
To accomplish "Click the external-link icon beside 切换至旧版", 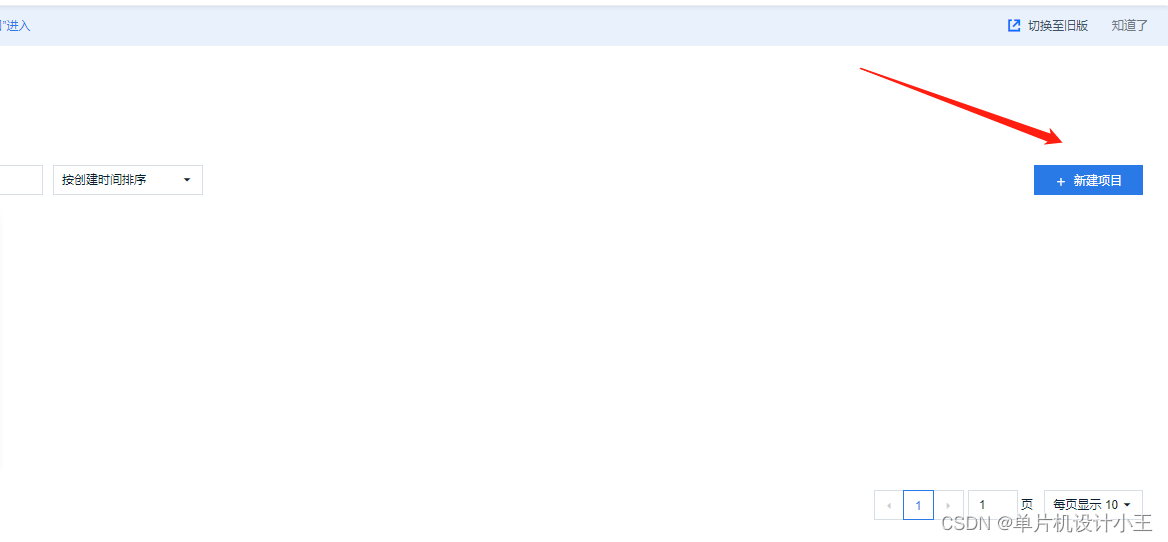I will coord(1014,25).
